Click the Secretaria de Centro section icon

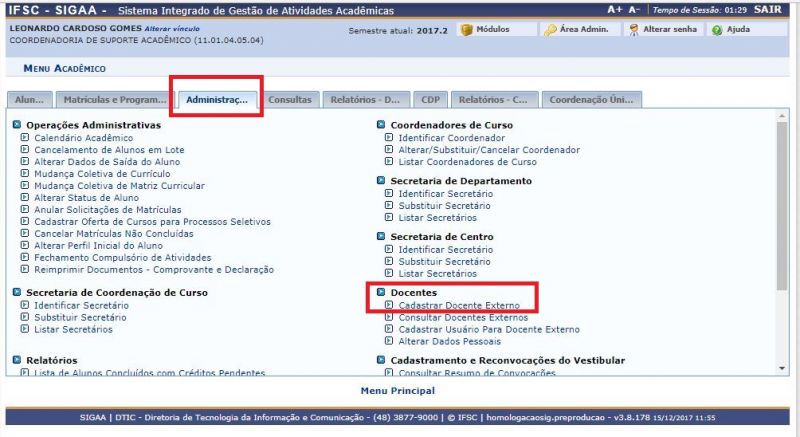381,237
